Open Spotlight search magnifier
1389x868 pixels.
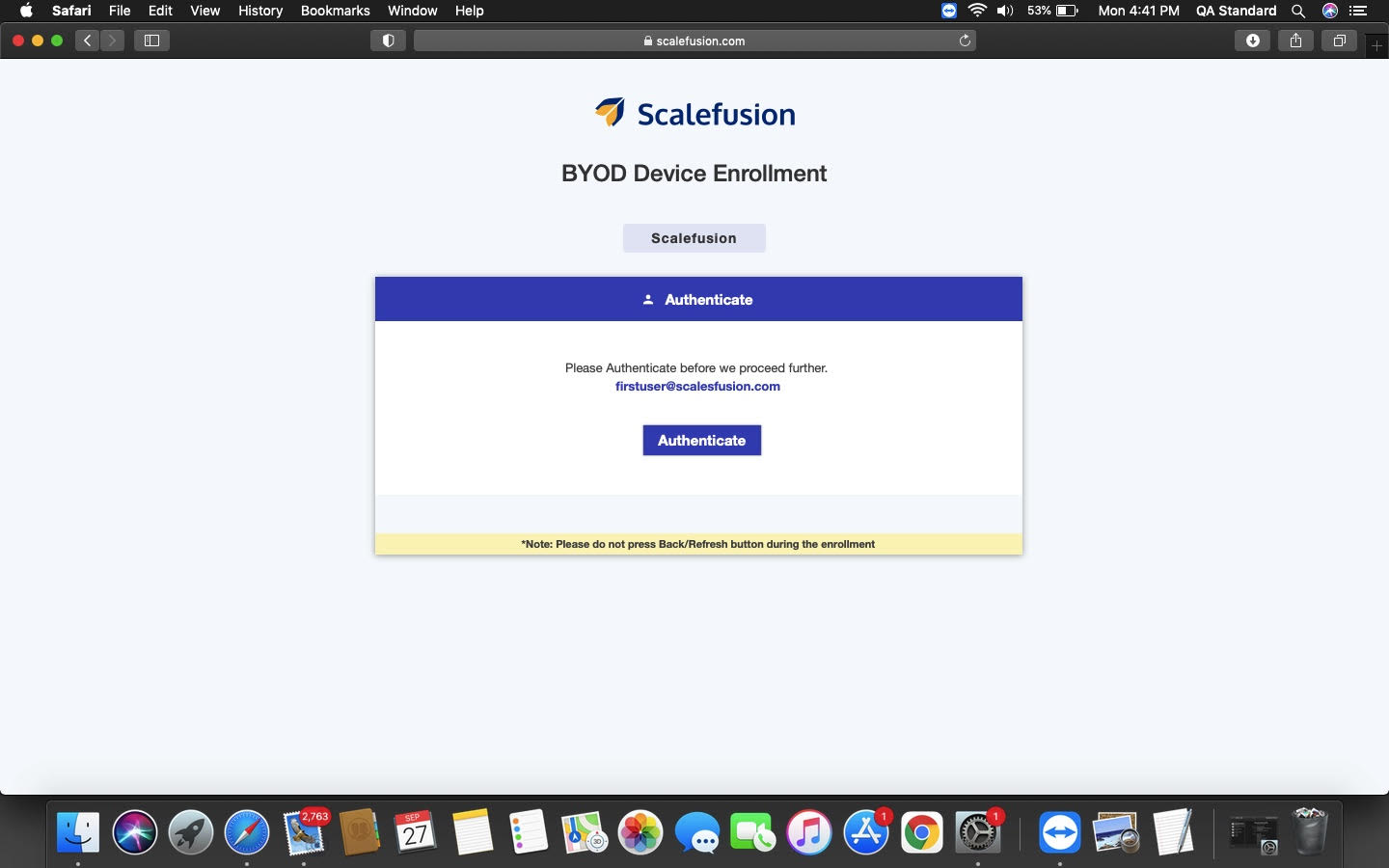1298,11
